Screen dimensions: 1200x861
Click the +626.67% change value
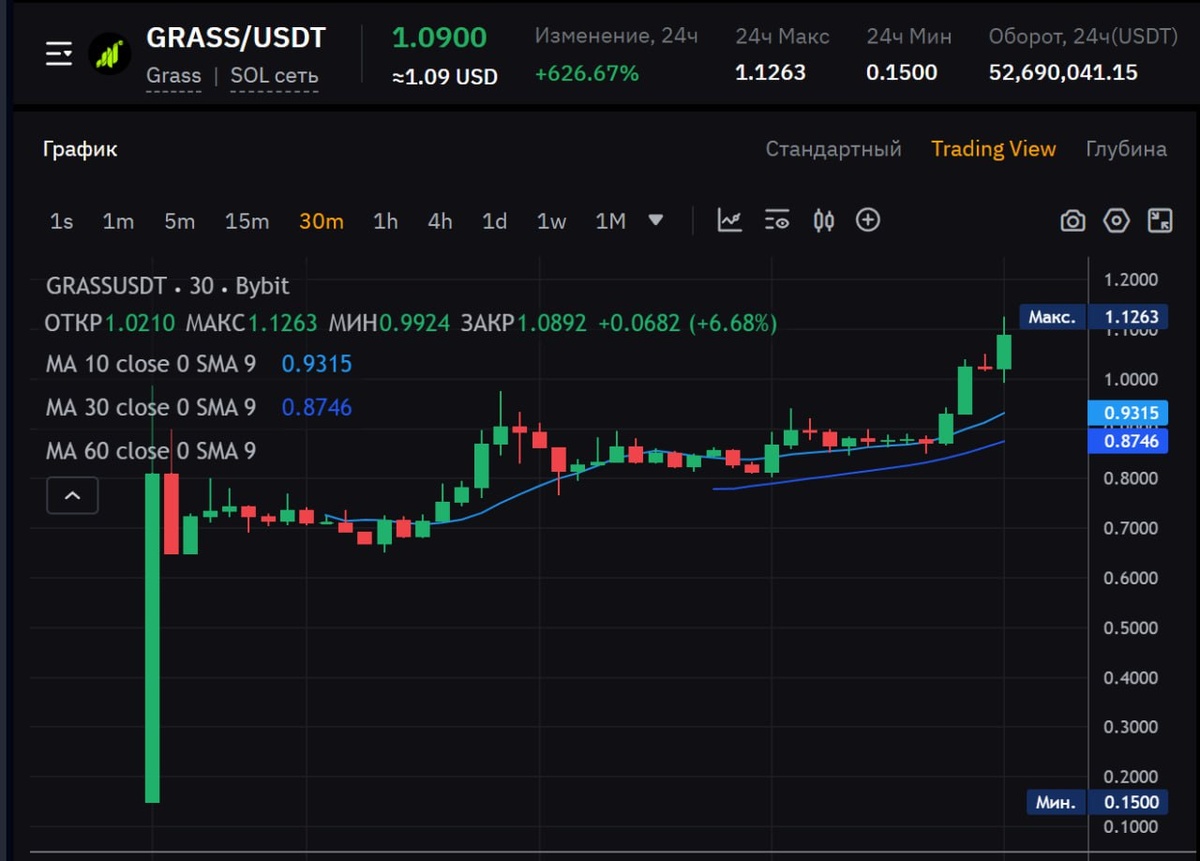(x=587, y=73)
